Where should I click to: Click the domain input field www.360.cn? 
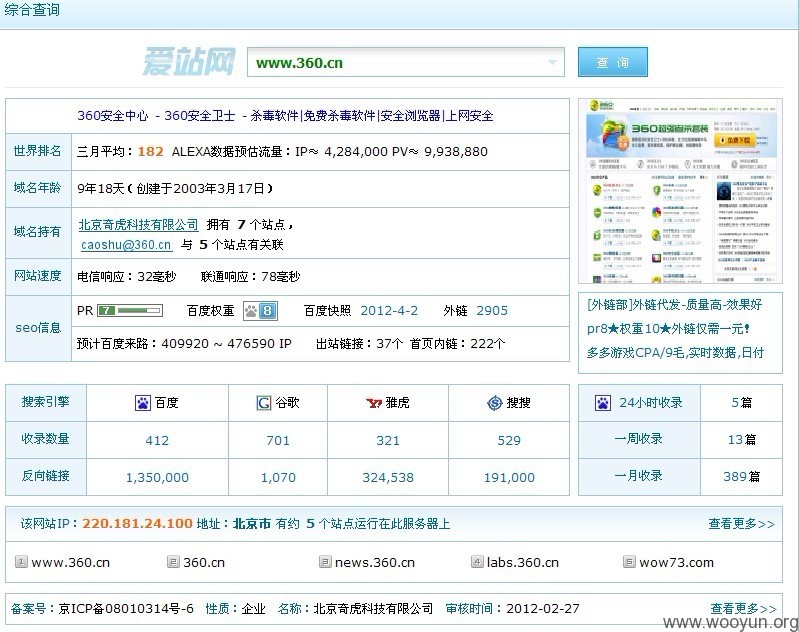[406, 62]
